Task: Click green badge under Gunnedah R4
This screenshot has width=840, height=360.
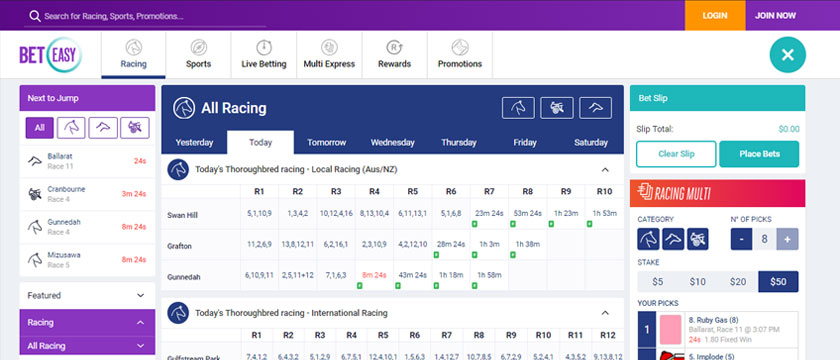Action: [x=359, y=286]
